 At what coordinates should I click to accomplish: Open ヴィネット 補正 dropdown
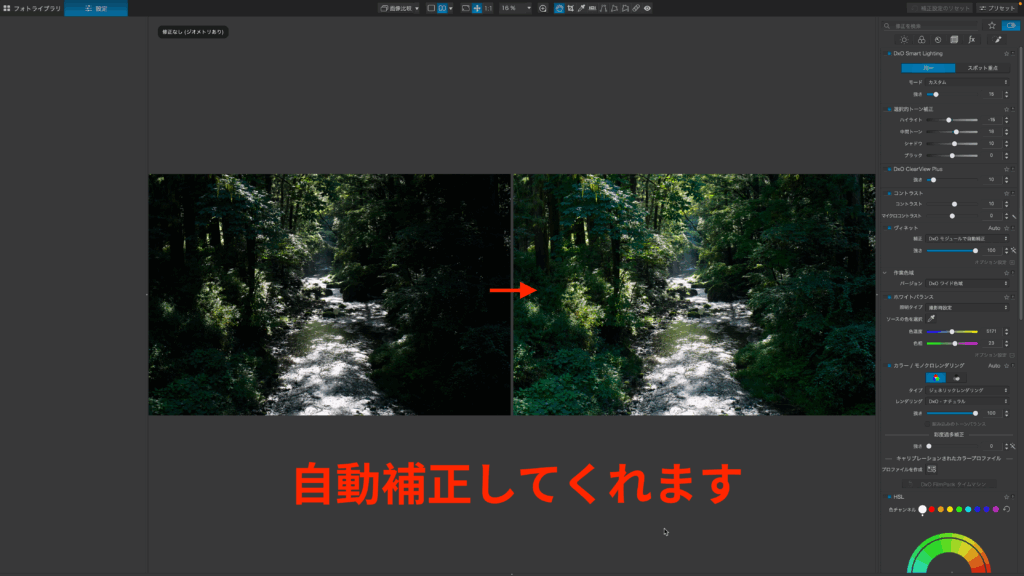tap(967, 239)
